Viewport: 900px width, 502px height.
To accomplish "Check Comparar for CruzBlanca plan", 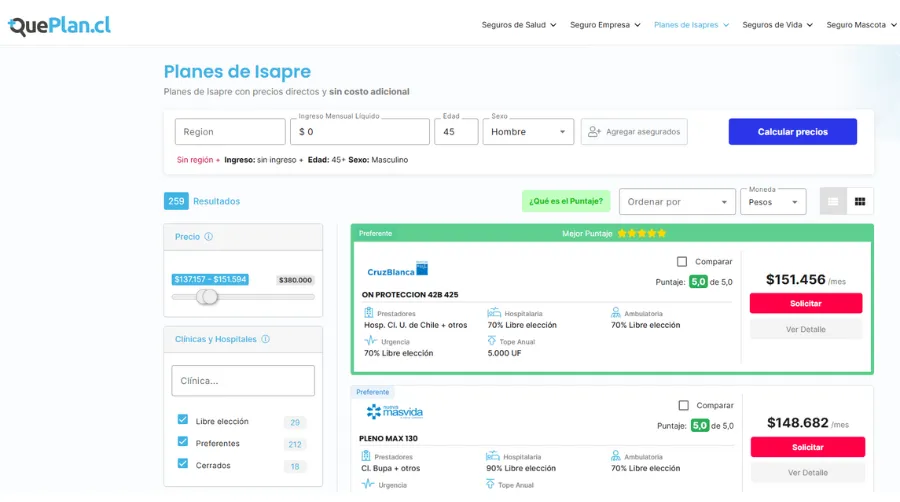I will (682, 262).
